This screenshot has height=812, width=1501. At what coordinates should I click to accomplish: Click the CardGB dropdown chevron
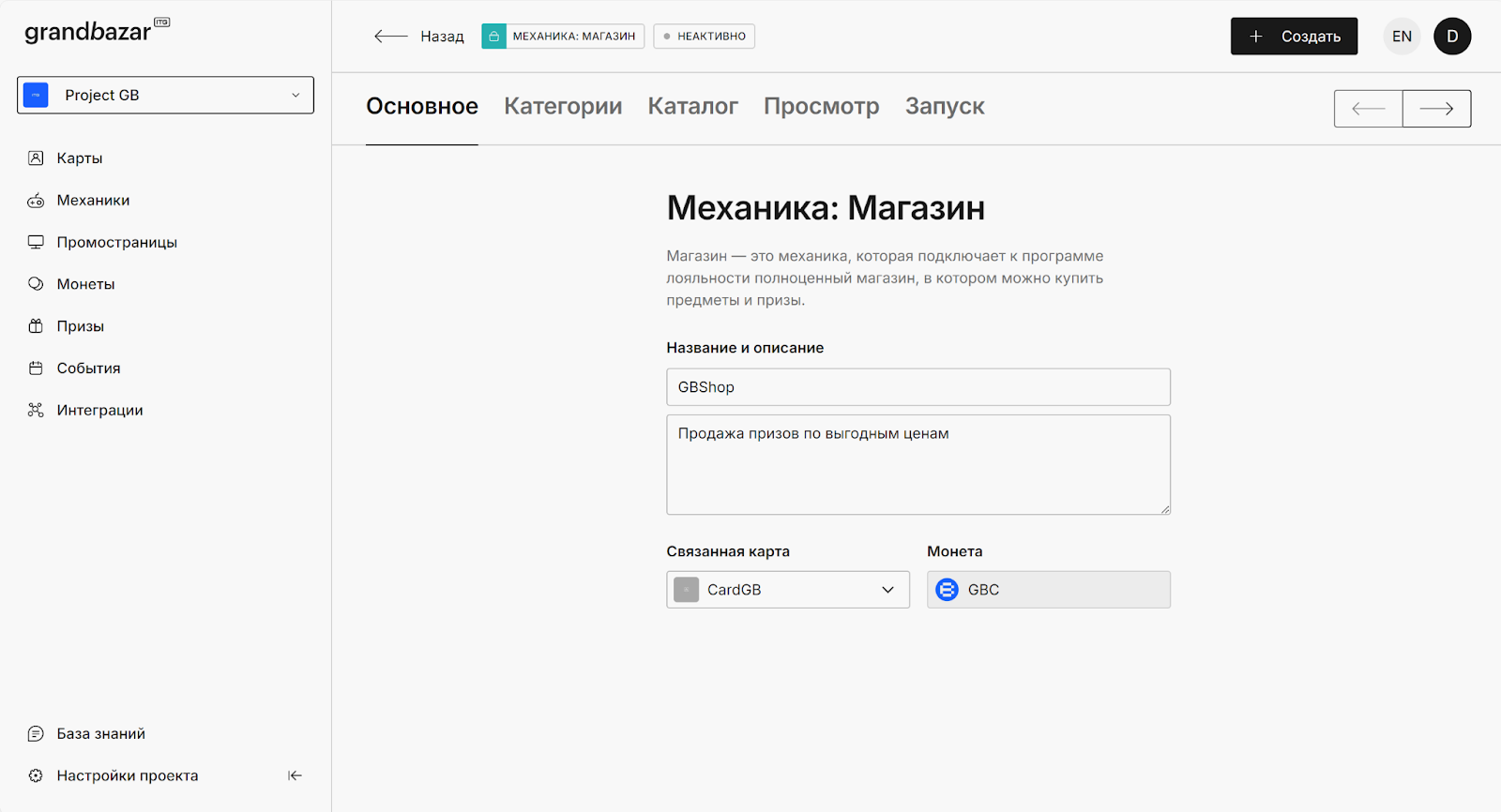(x=887, y=590)
